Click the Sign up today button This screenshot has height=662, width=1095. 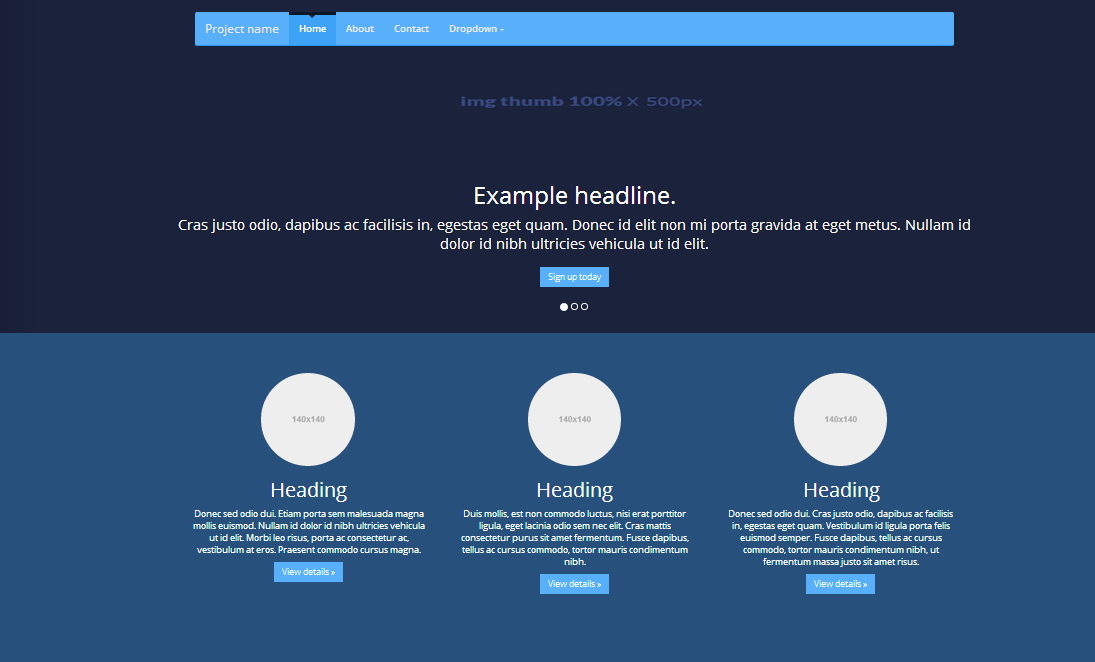click(x=574, y=277)
